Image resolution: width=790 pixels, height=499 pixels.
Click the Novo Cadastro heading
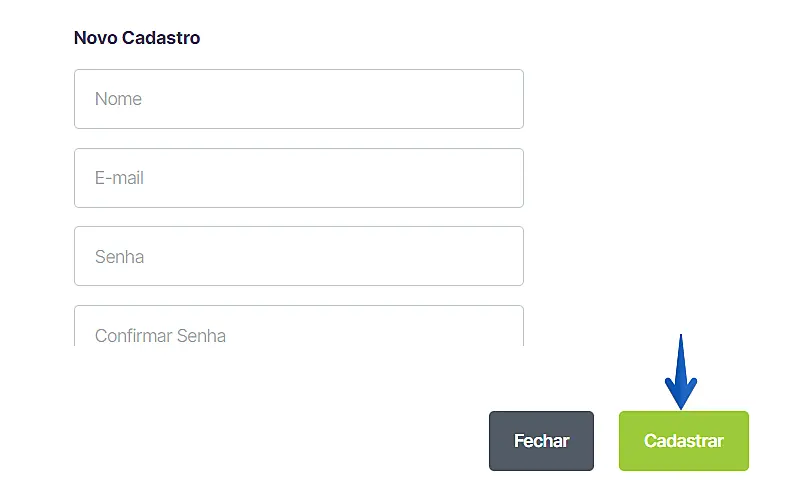coord(137,38)
